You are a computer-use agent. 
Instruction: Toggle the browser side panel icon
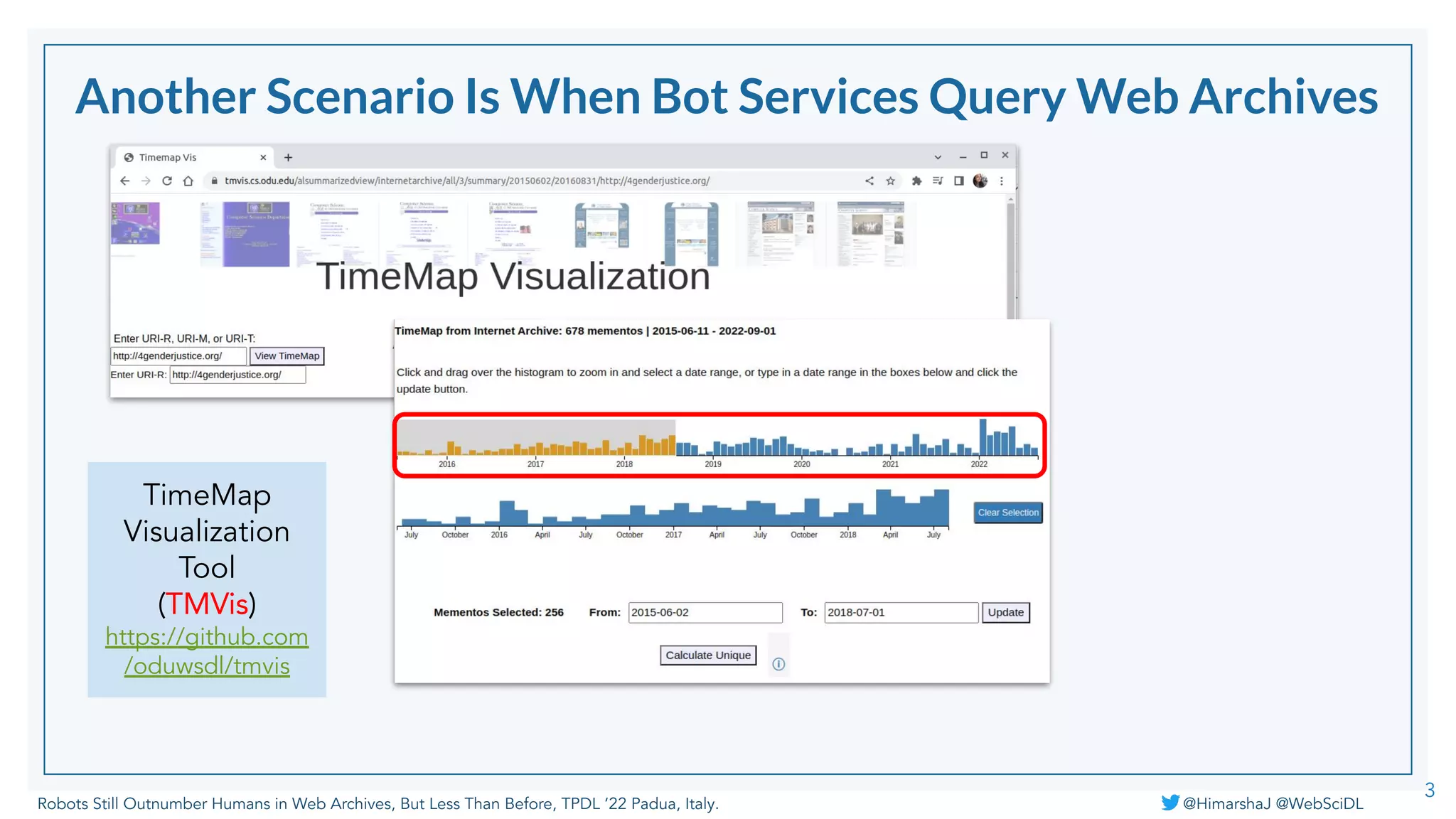coord(959,181)
